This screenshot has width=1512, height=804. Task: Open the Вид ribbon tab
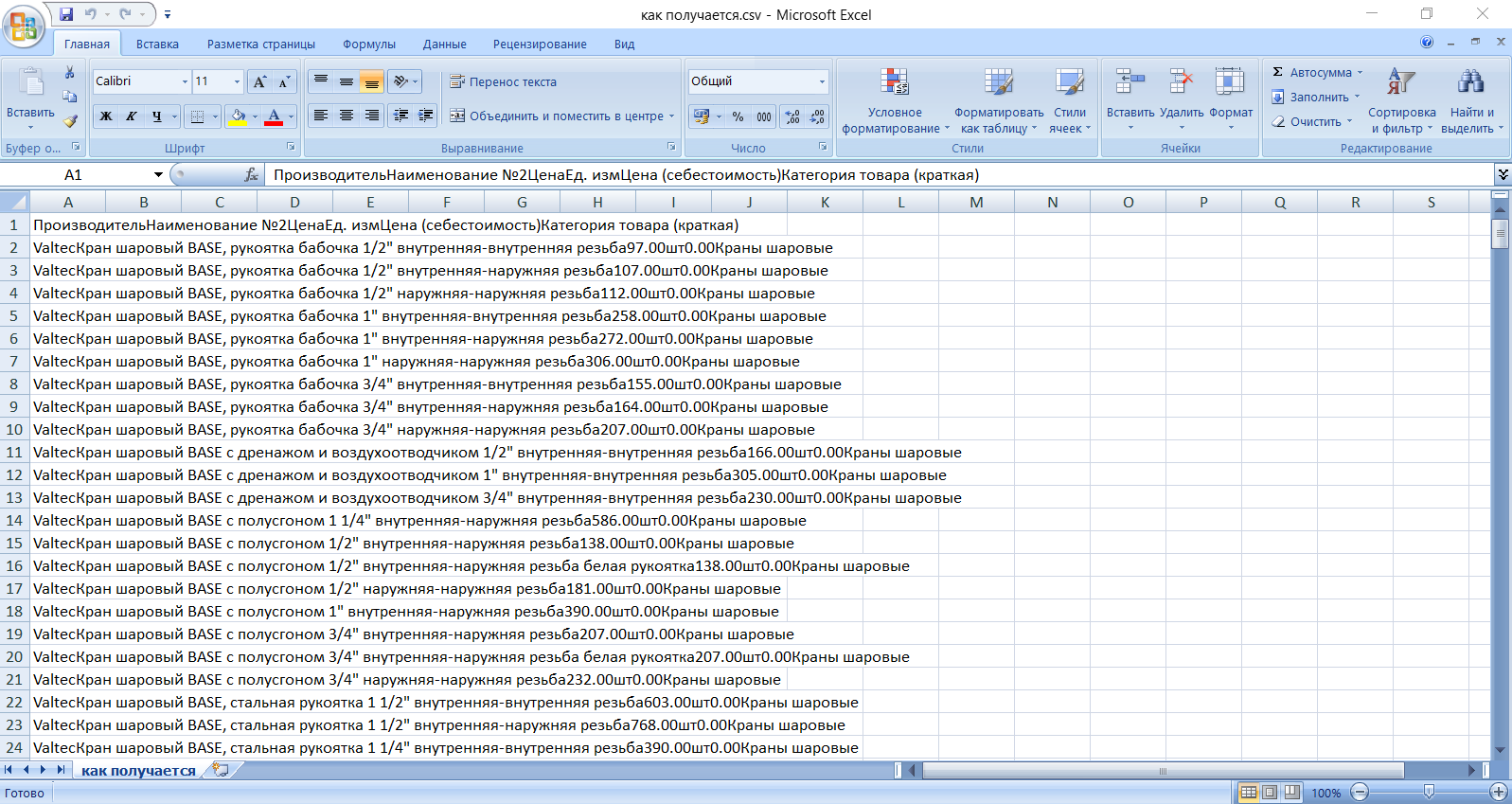click(x=624, y=44)
